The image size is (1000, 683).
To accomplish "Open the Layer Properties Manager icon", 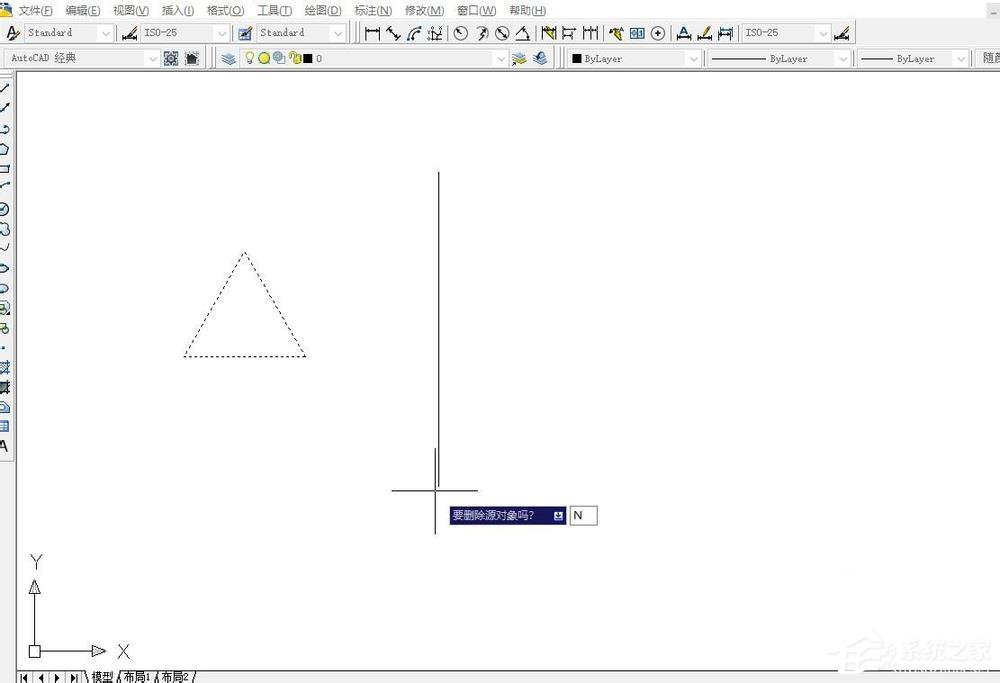I will click(x=228, y=59).
